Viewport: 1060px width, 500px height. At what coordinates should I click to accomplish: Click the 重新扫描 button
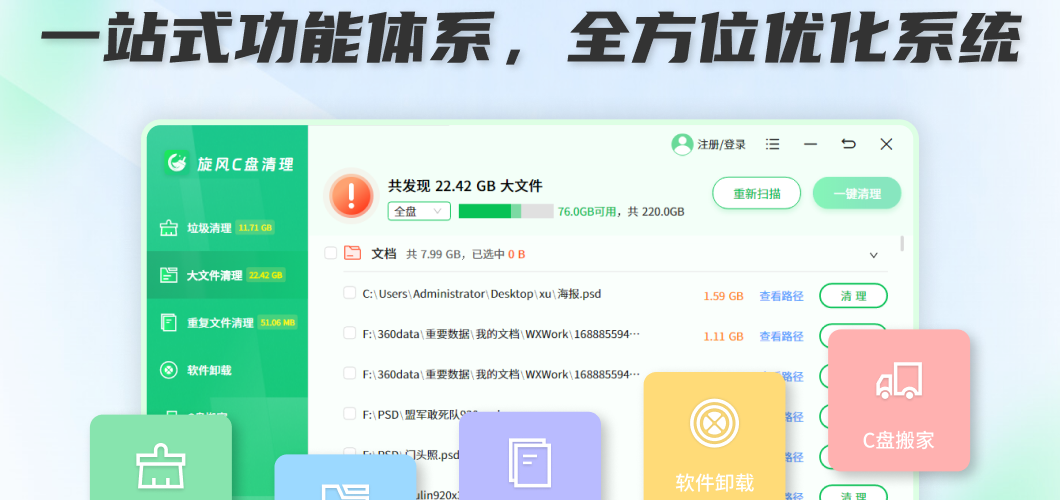pyautogui.click(x=756, y=193)
